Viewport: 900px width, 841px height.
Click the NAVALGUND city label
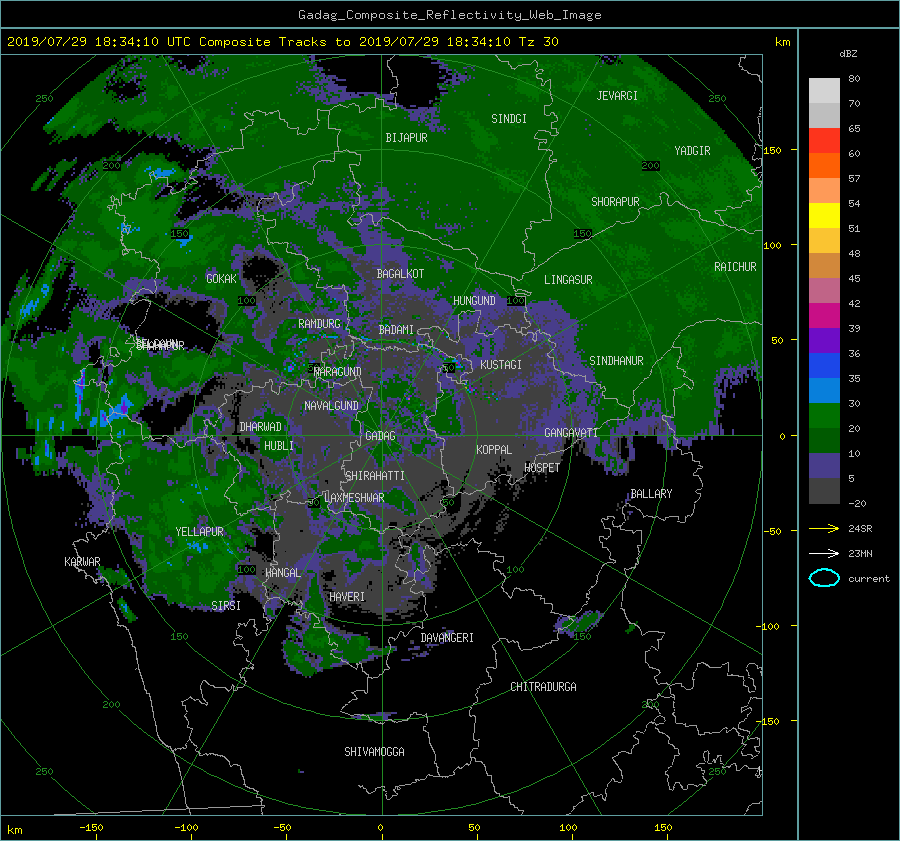point(331,406)
